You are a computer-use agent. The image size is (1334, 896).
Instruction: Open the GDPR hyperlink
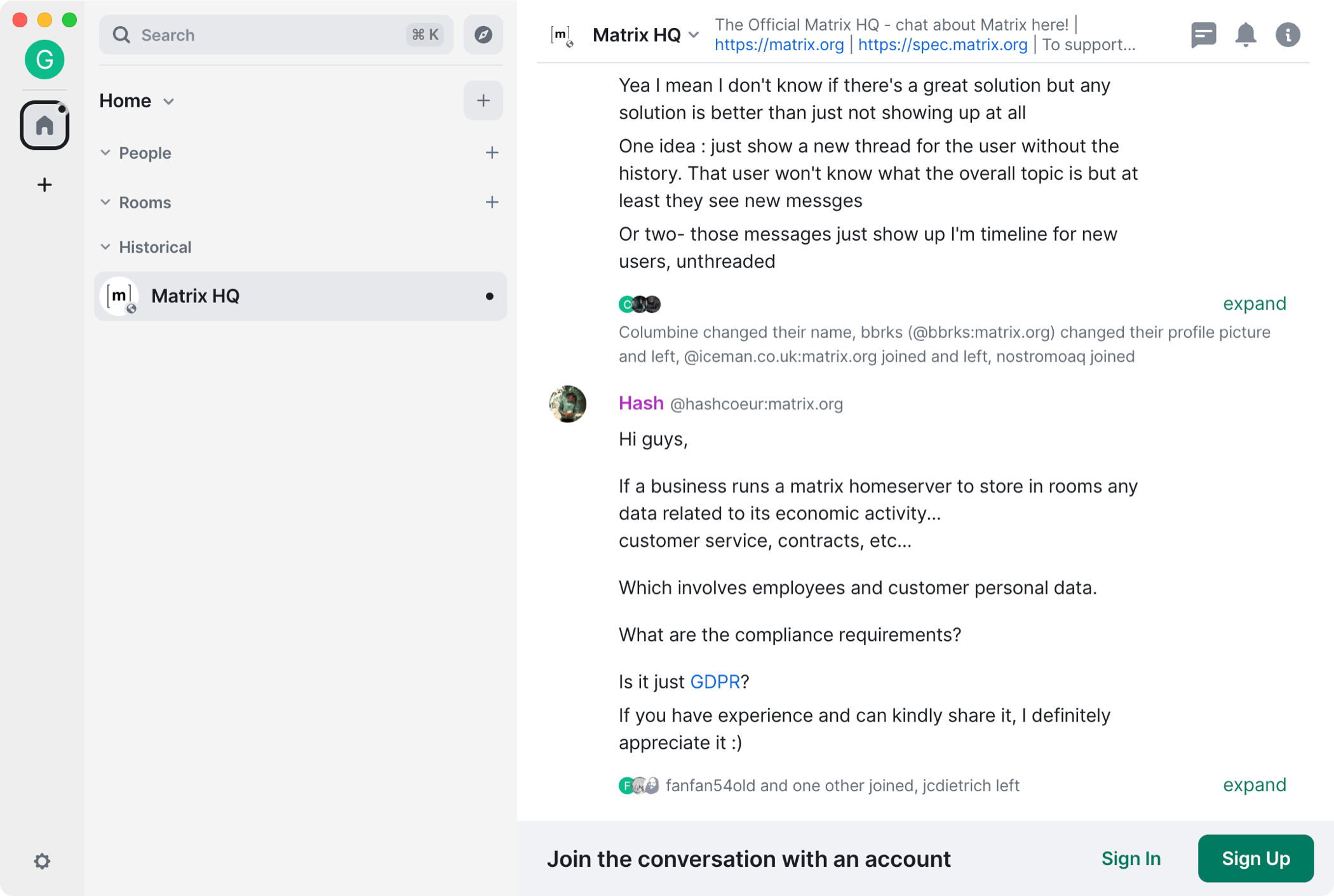pos(715,682)
